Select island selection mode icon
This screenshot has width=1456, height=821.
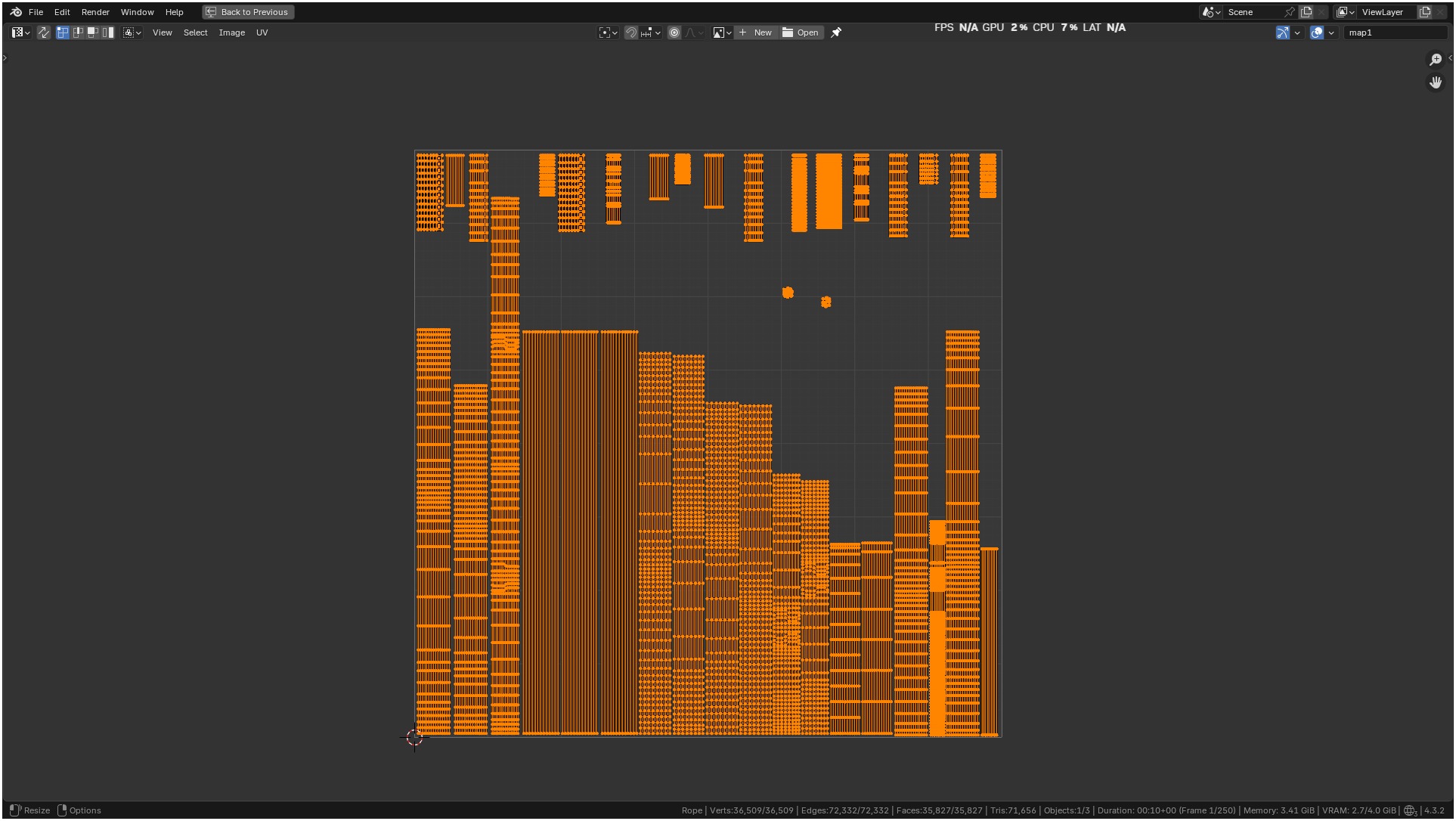click(x=108, y=33)
